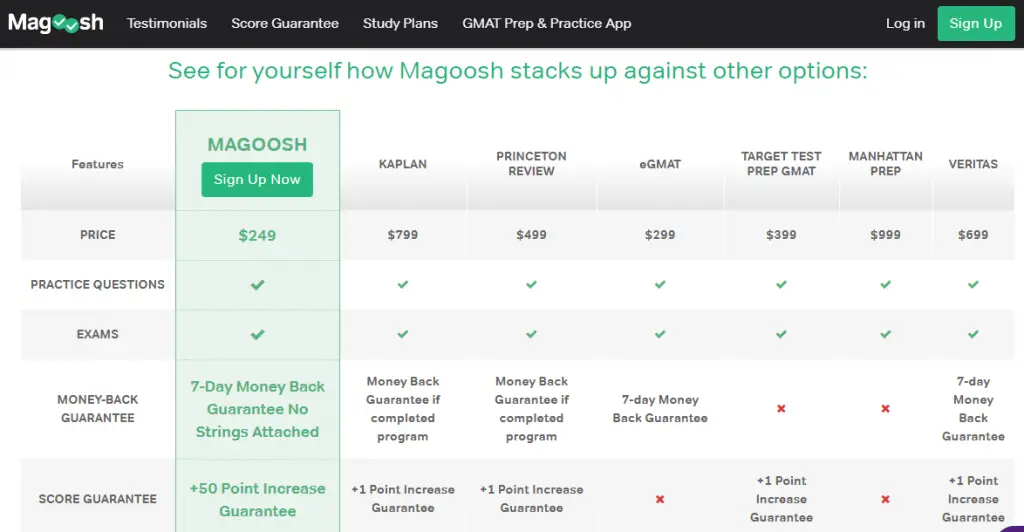
Task: Click the Kaplan practice questions checkmark
Action: coord(403,285)
